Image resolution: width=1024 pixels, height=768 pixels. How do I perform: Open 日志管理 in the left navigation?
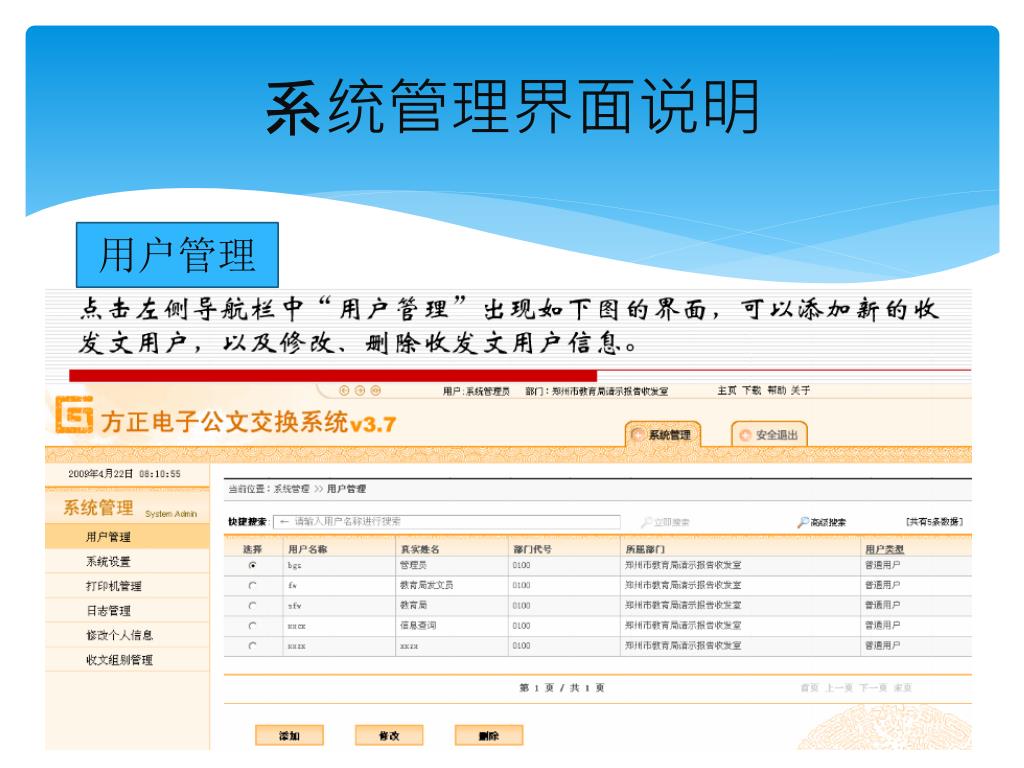108,611
